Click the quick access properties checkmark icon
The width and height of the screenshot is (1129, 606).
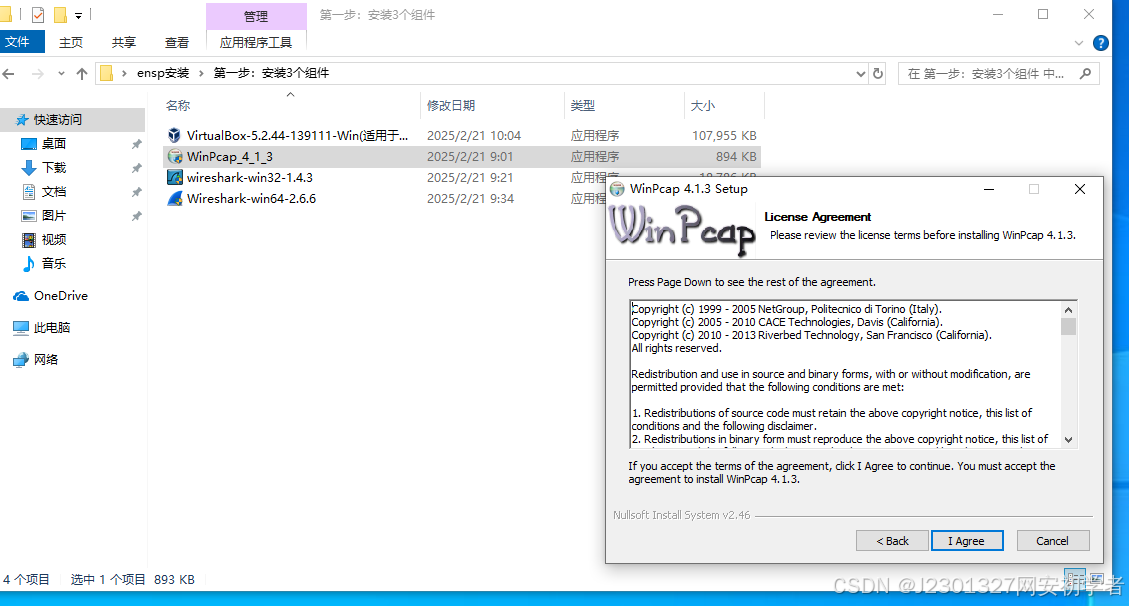point(37,14)
